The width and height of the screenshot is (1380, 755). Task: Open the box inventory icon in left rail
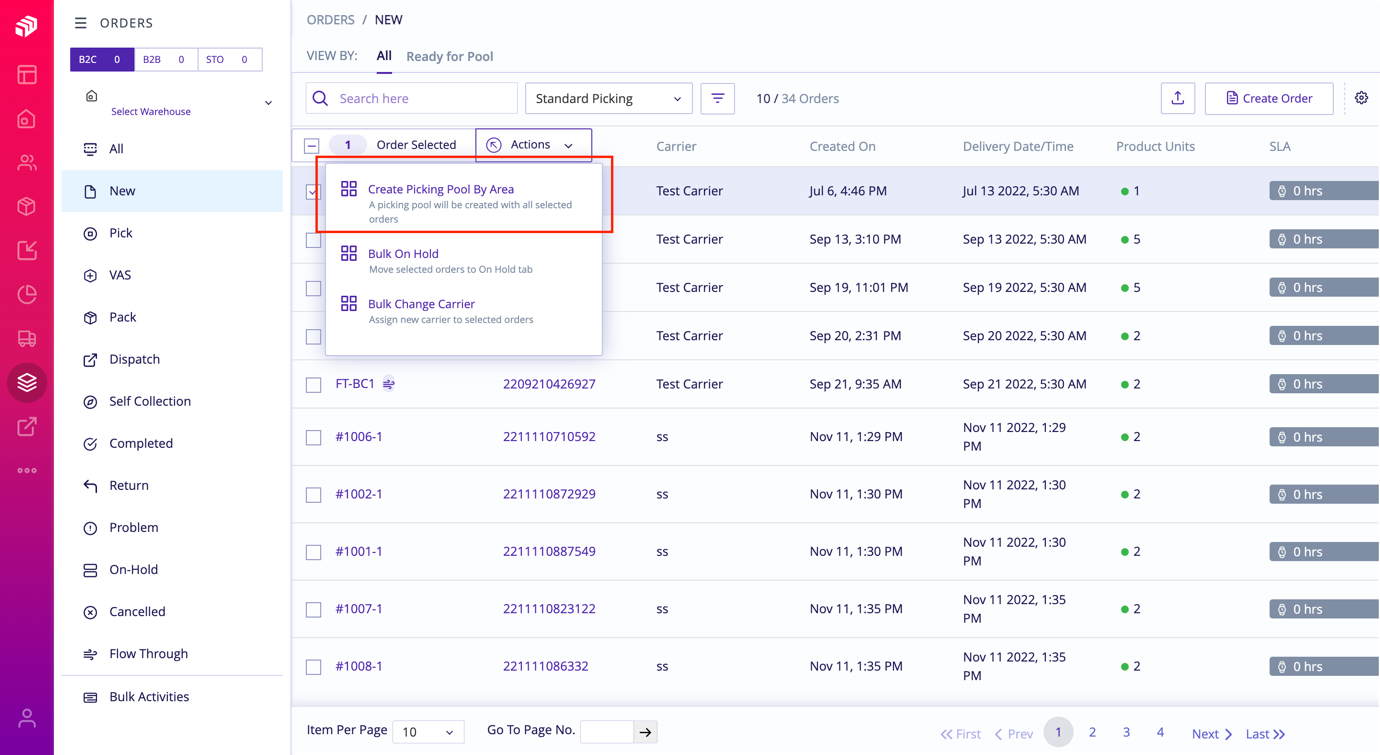point(27,207)
